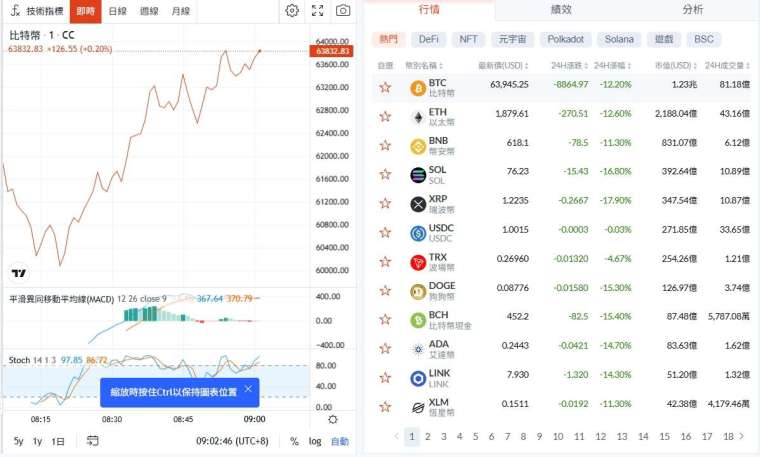Select the 5y time range

[18, 441]
